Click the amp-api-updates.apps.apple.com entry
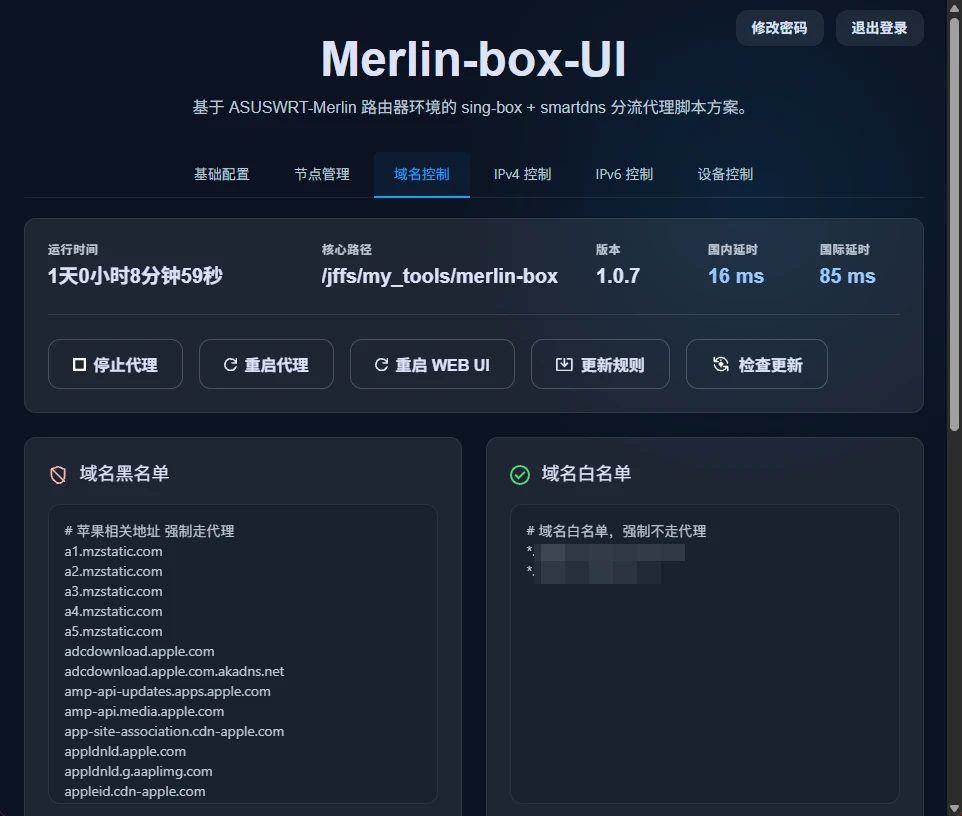962x816 pixels. (x=167, y=691)
